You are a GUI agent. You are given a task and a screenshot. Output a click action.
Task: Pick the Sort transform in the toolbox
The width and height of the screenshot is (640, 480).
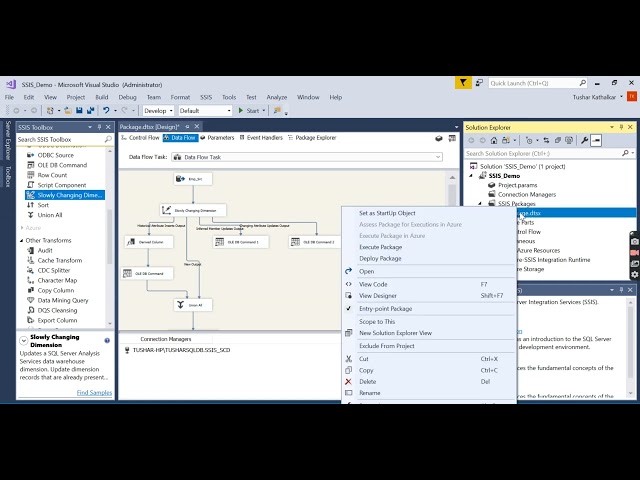pyautogui.click(x=38, y=205)
